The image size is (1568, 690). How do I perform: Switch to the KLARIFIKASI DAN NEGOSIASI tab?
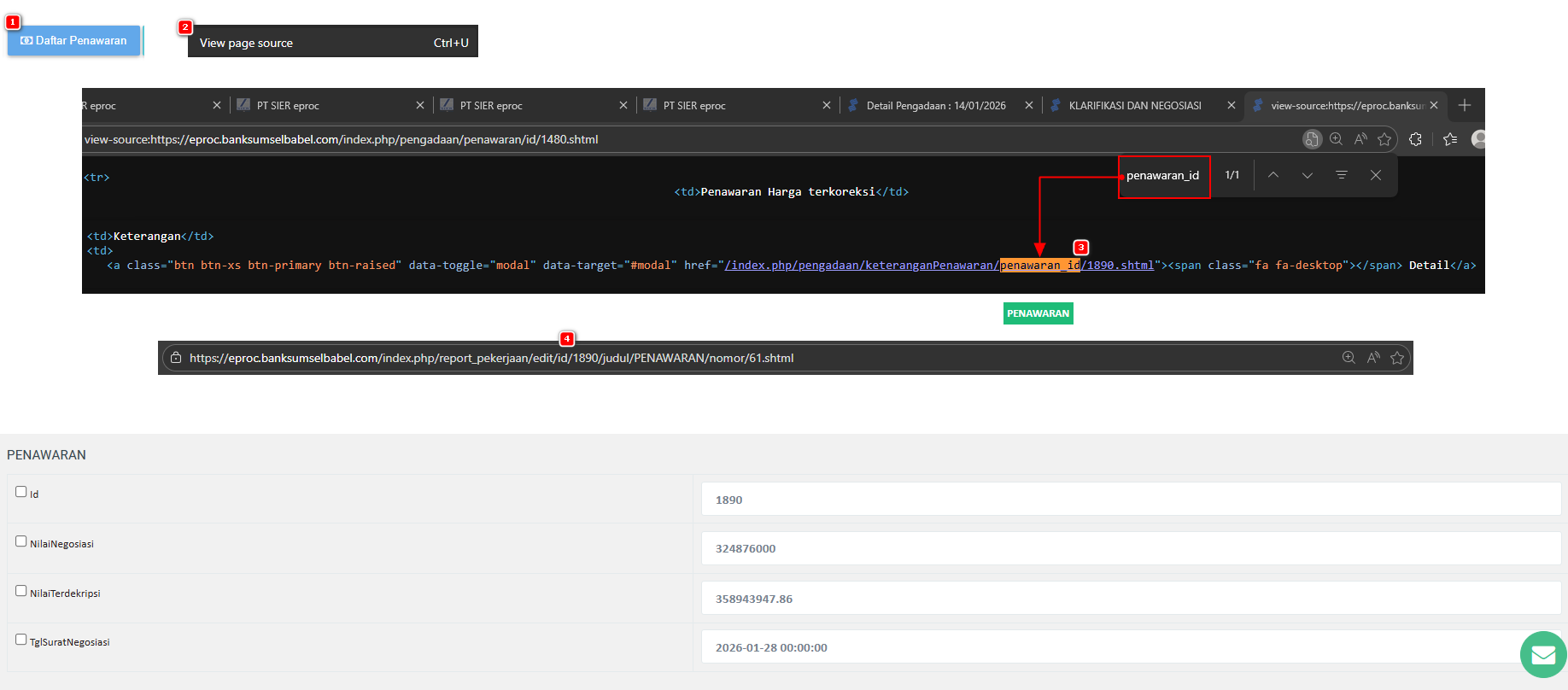[x=1134, y=106]
